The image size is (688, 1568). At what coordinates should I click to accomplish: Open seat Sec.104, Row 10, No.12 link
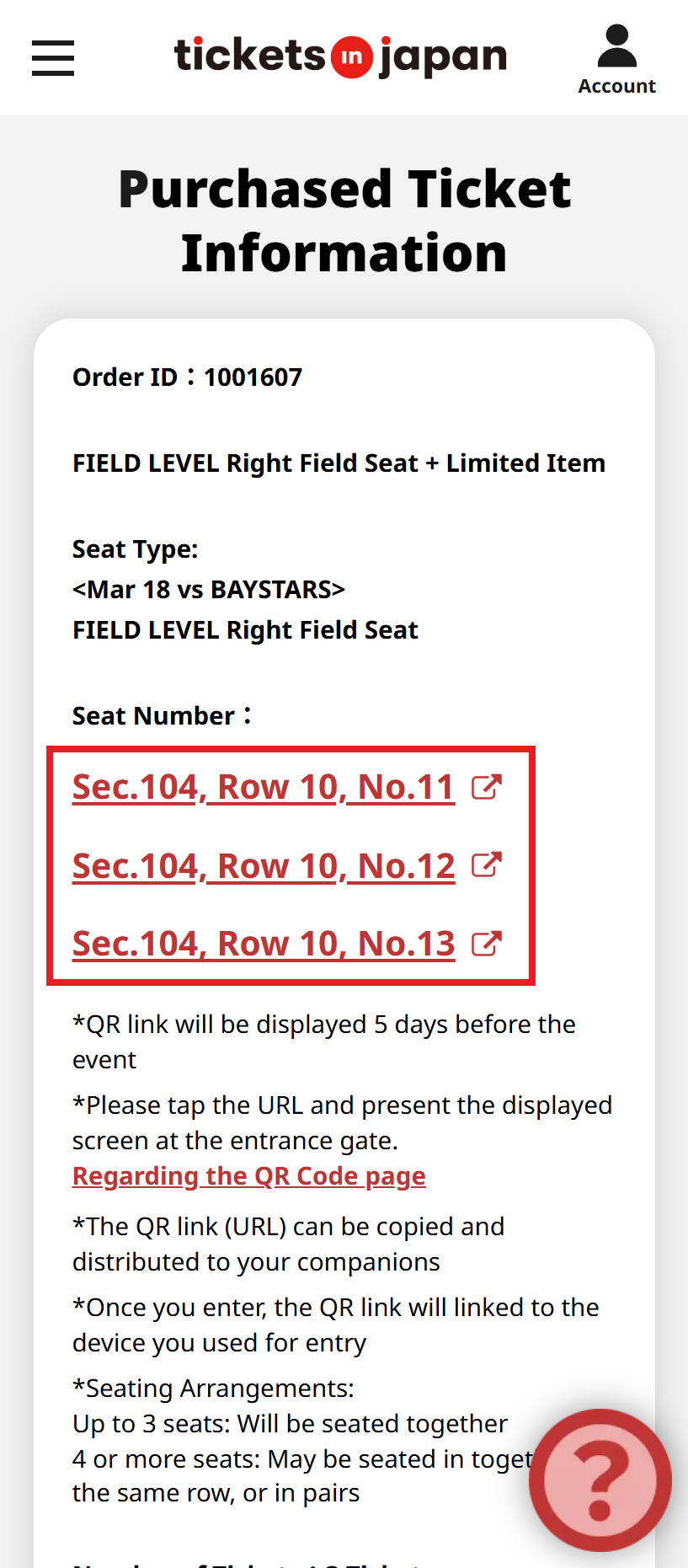coord(263,866)
